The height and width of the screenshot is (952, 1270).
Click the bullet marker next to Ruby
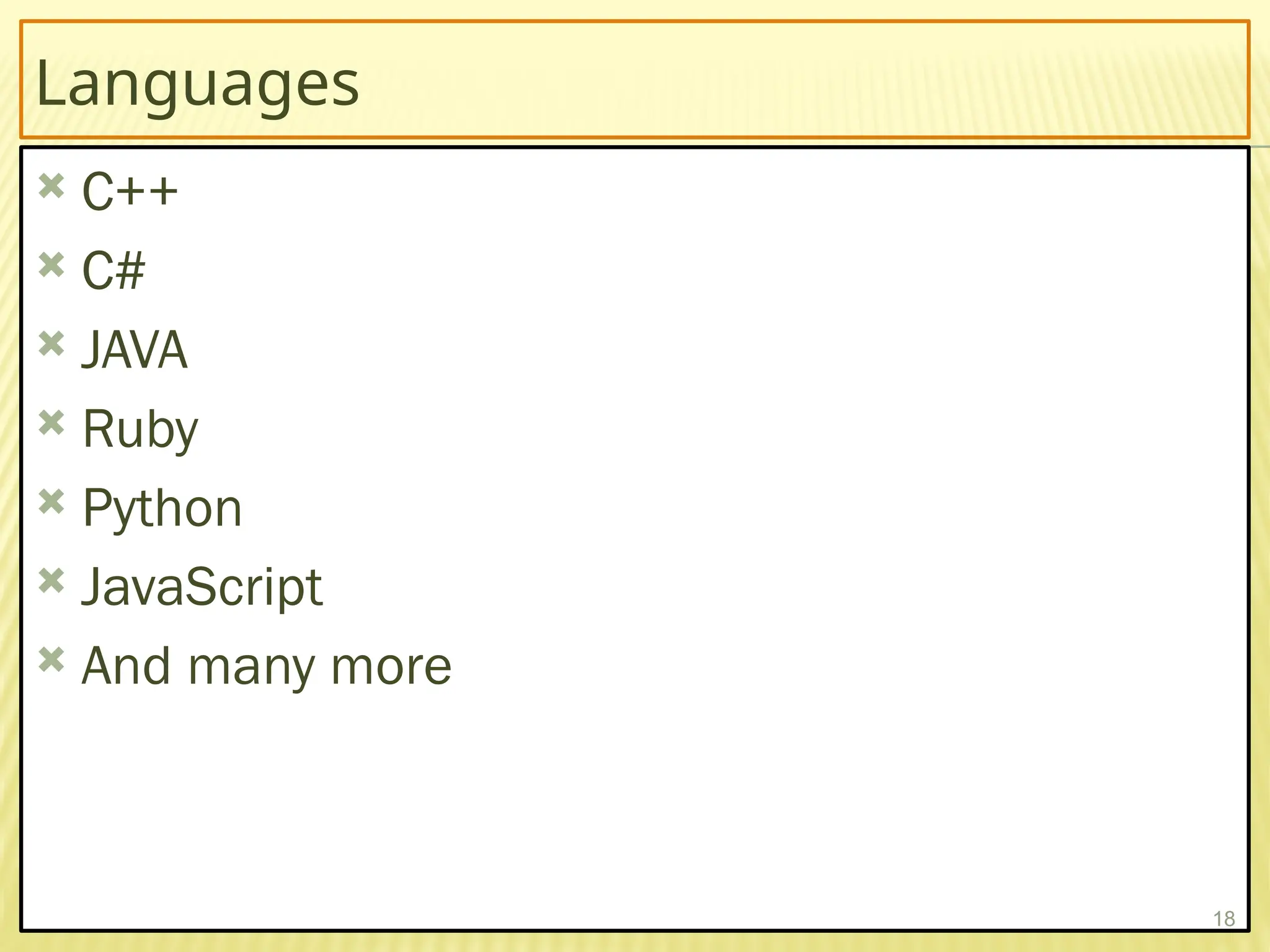(51, 423)
